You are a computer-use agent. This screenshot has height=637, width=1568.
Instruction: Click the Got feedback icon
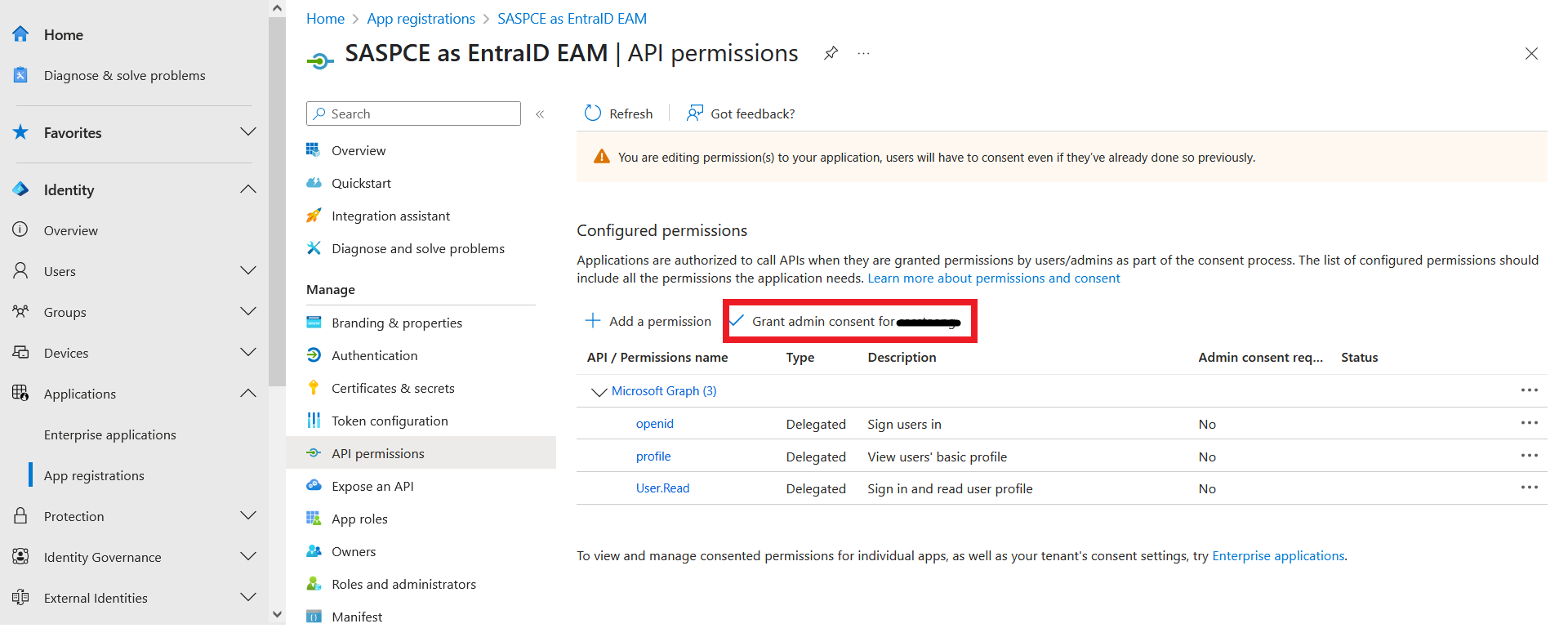(x=695, y=114)
